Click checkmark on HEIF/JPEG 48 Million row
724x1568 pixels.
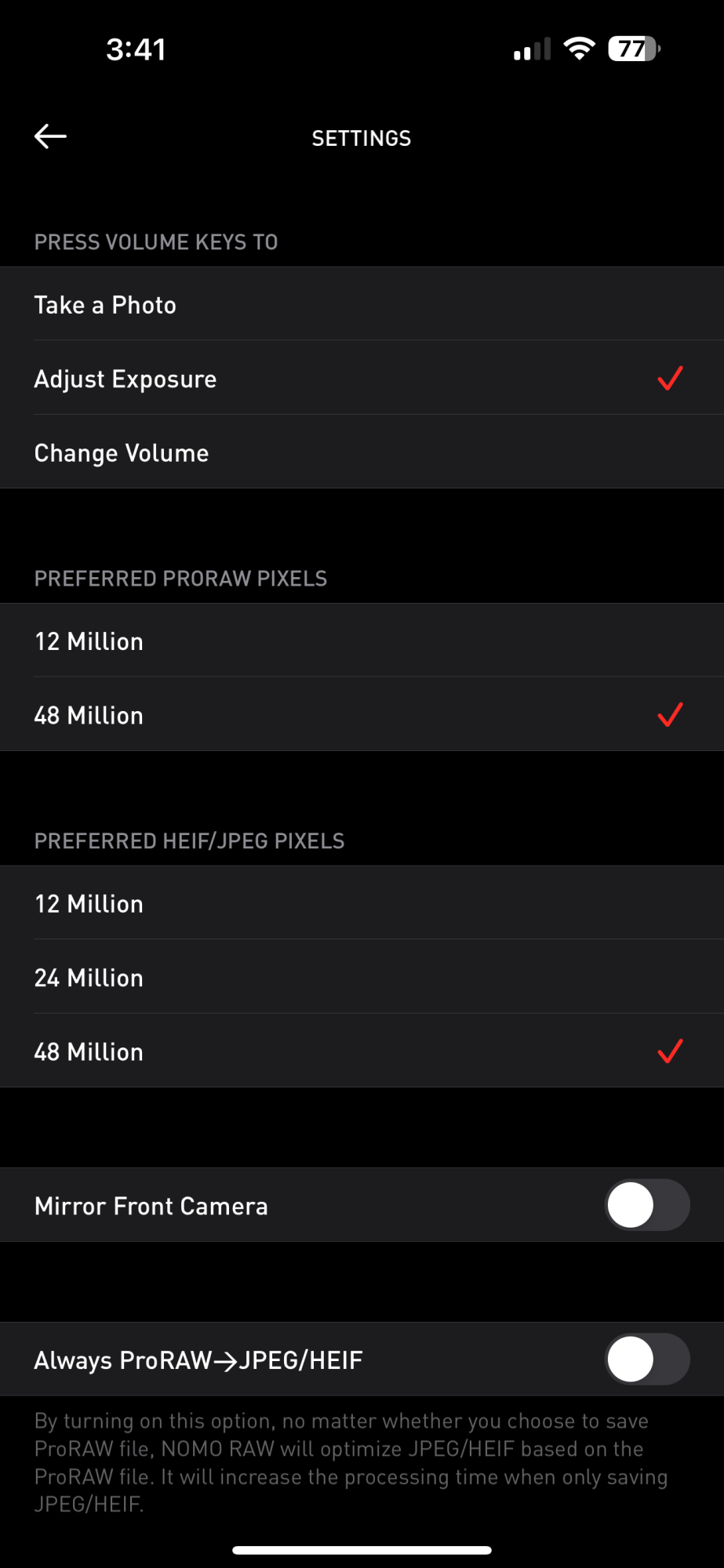click(670, 1051)
